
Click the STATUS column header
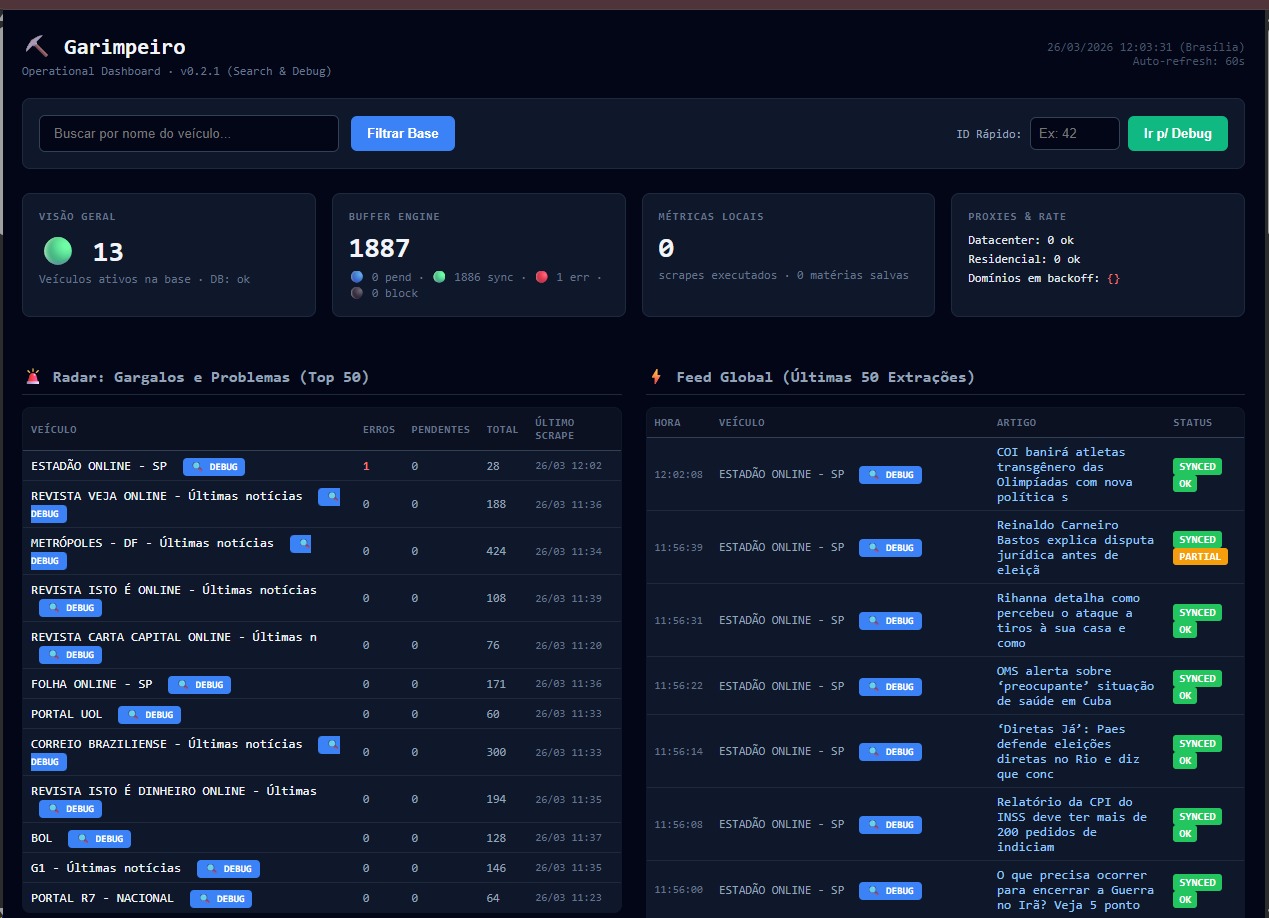click(x=1192, y=423)
